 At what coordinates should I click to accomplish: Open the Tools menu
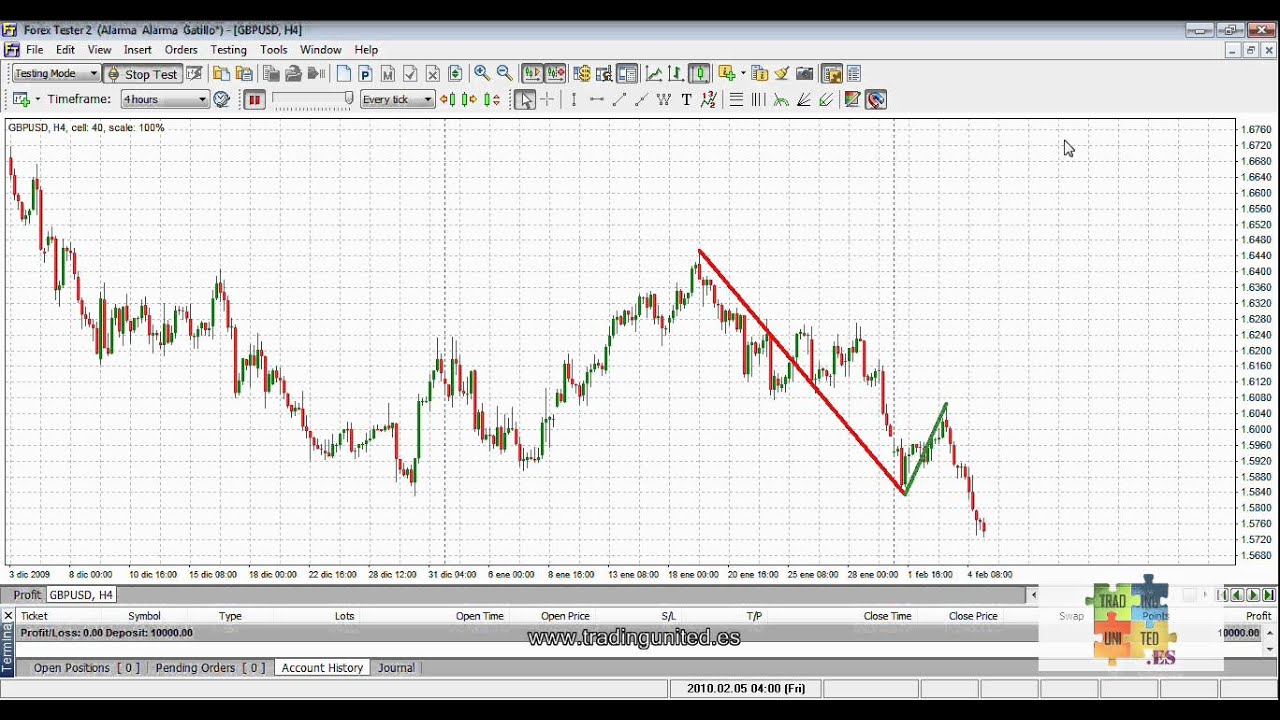274,50
